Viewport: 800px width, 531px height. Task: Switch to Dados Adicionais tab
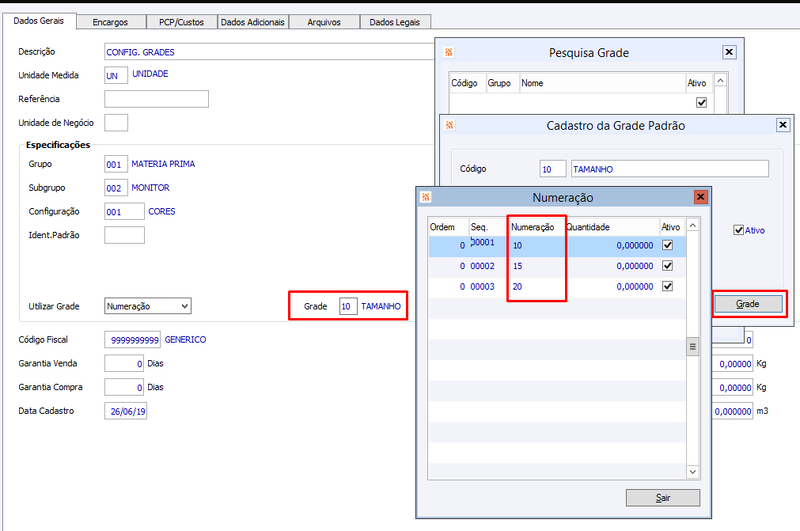tap(253, 22)
